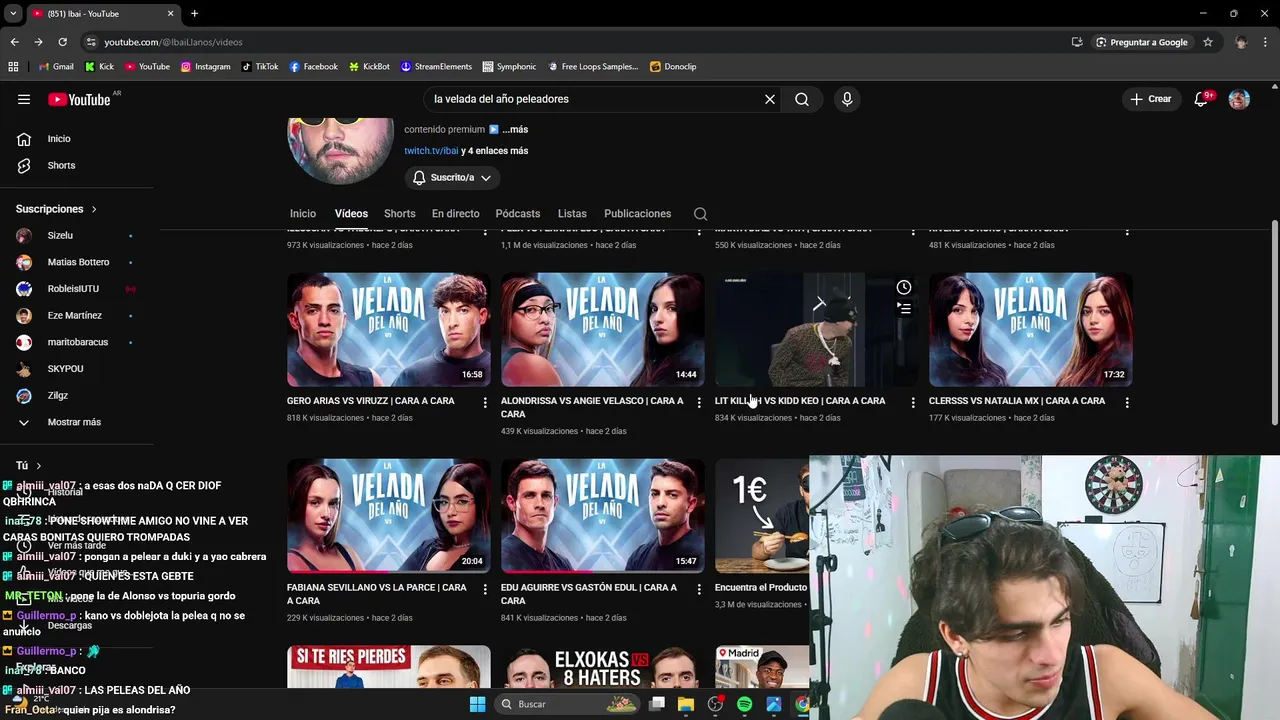The height and width of the screenshot is (720, 1280).
Task: Open the StreamElements bookmark
Action: click(x=436, y=66)
